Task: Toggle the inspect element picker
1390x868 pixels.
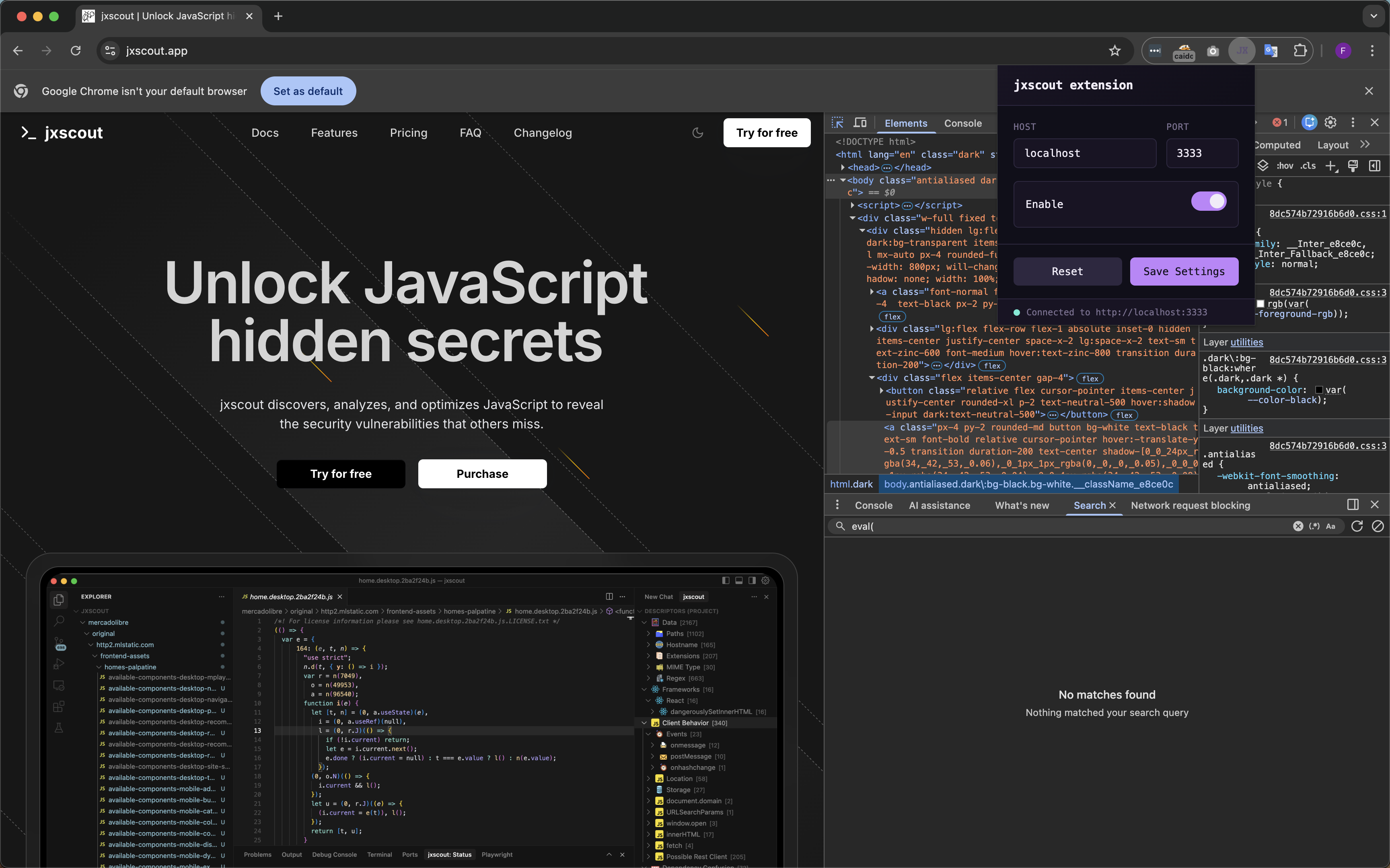Action: [x=837, y=122]
